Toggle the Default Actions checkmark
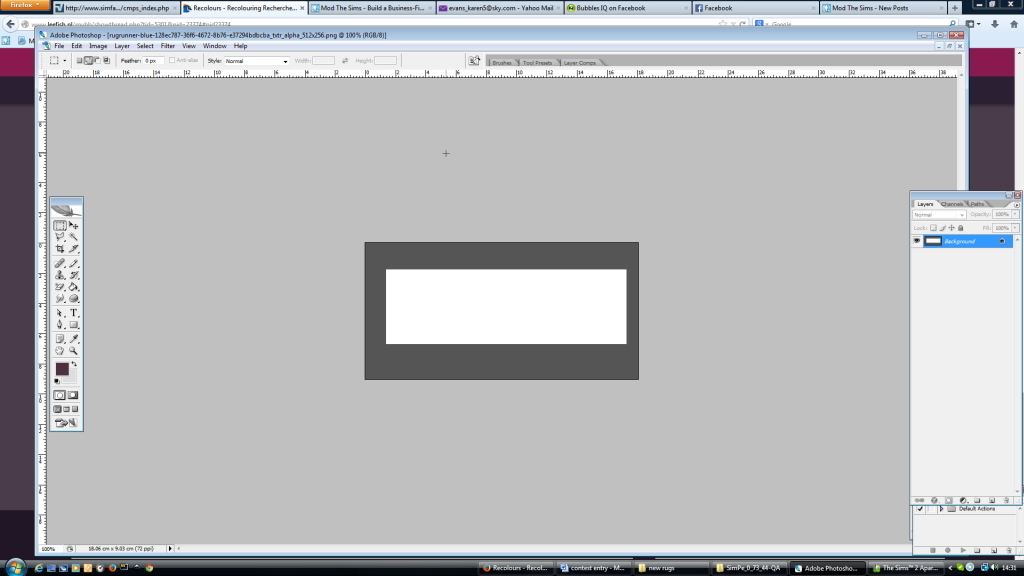This screenshot has height=576, width=1024. click(918, 509)
